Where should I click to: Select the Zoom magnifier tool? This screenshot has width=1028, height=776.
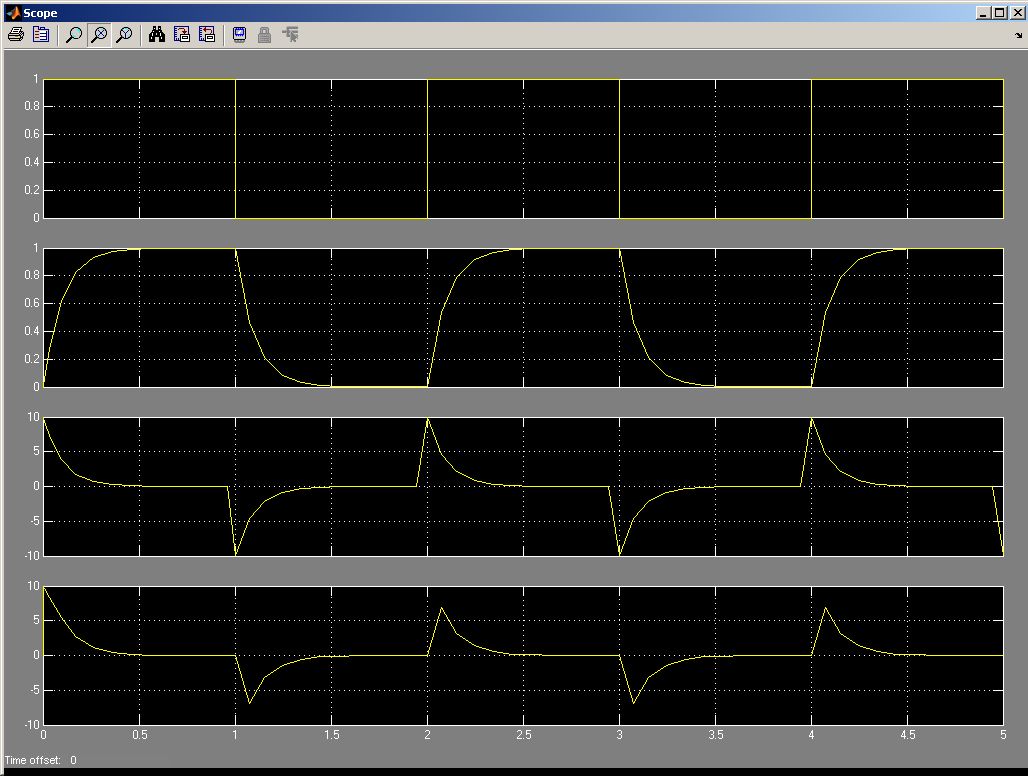[73, 35]
